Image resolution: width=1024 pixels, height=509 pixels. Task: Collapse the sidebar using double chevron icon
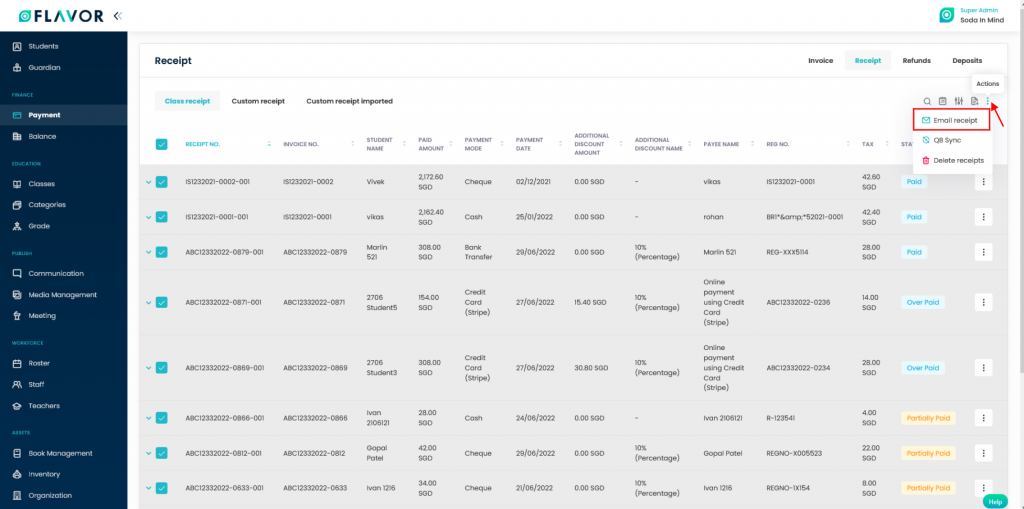[x=118, y=15]
